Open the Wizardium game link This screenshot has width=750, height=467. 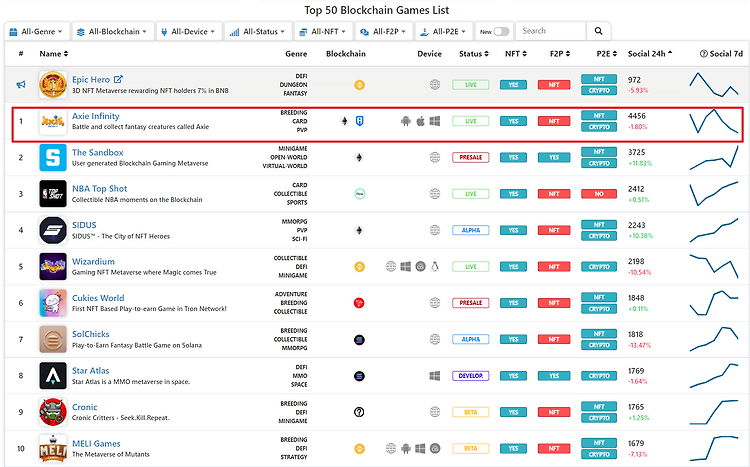[93, 261]
